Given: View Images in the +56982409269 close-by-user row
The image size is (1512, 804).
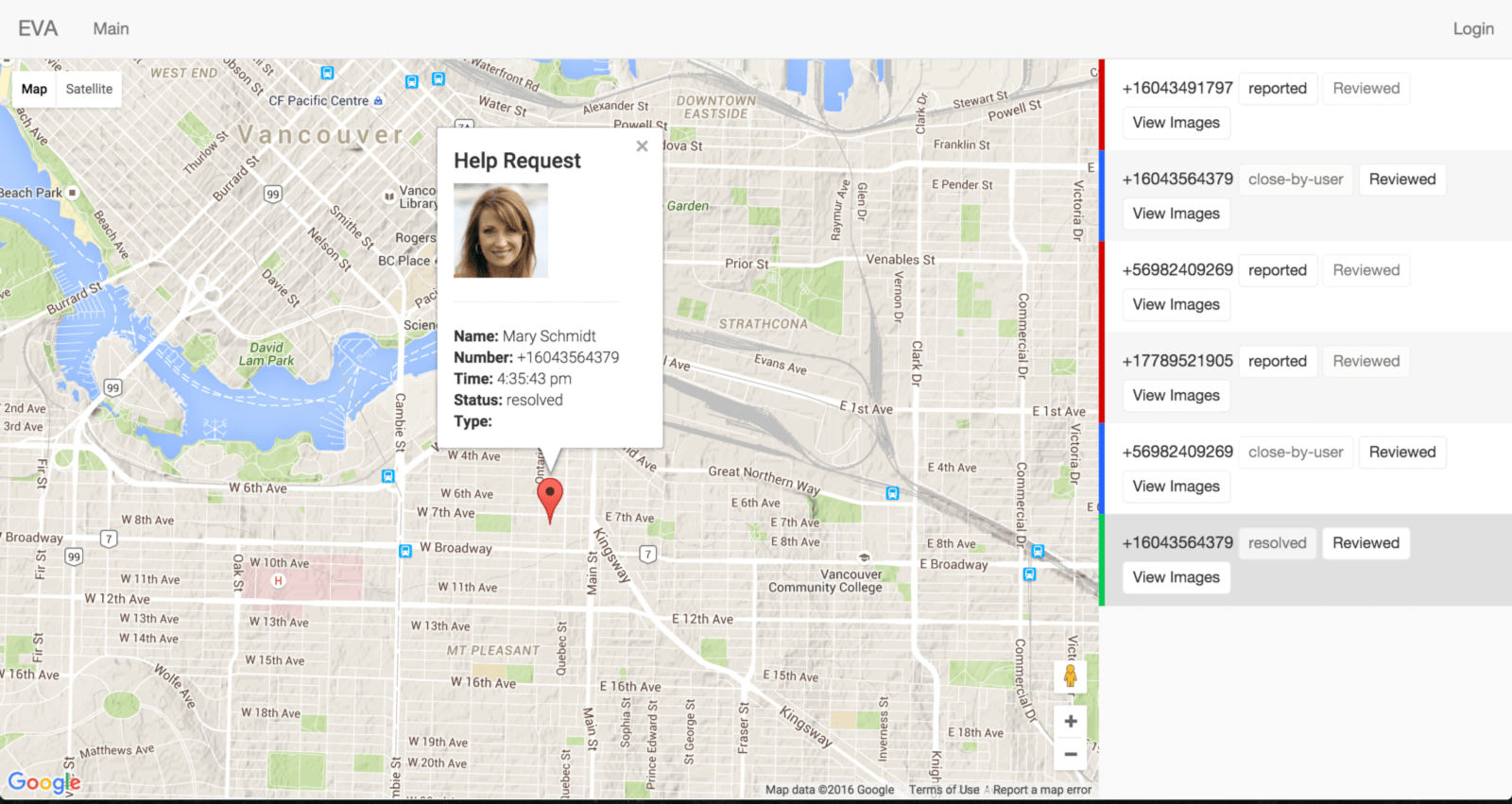Looking at the screenshot, I should (x=1176, y=487).
